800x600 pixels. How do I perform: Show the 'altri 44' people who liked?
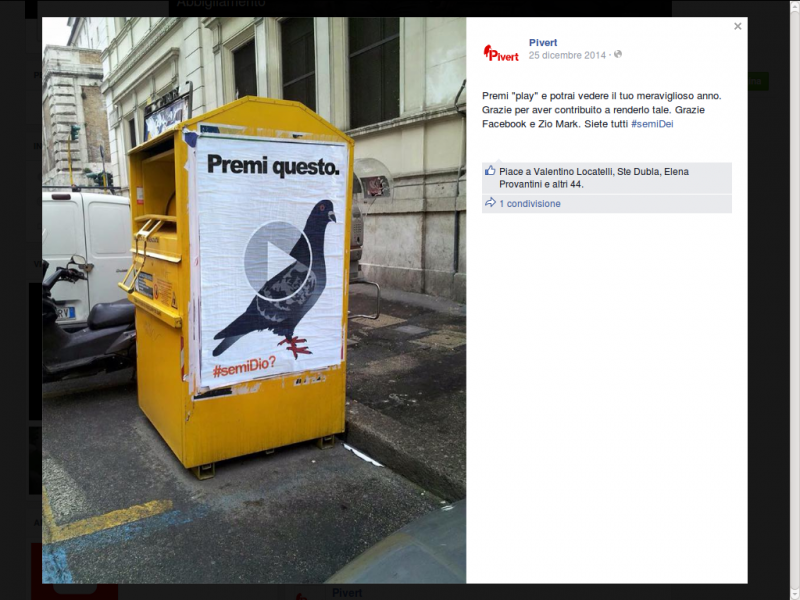click(x=567, y=184)
